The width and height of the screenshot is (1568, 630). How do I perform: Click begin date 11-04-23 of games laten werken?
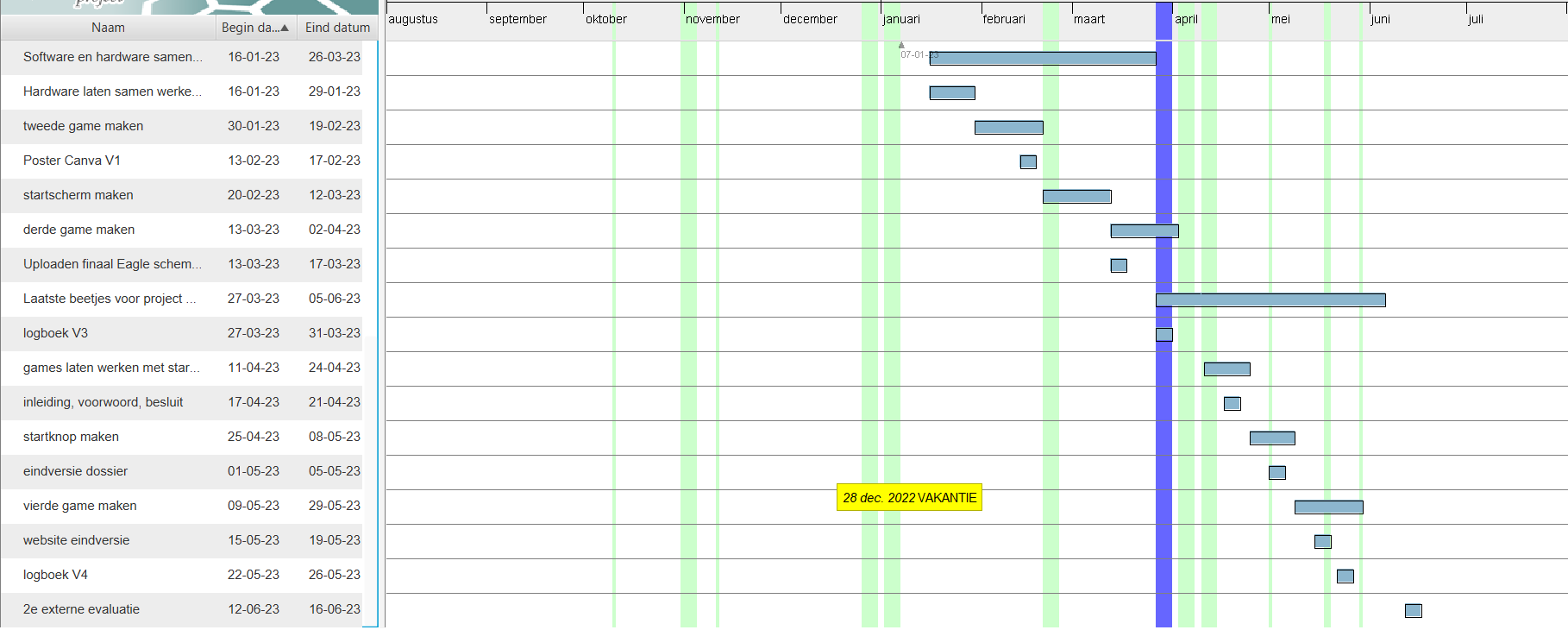coord(253,368)
